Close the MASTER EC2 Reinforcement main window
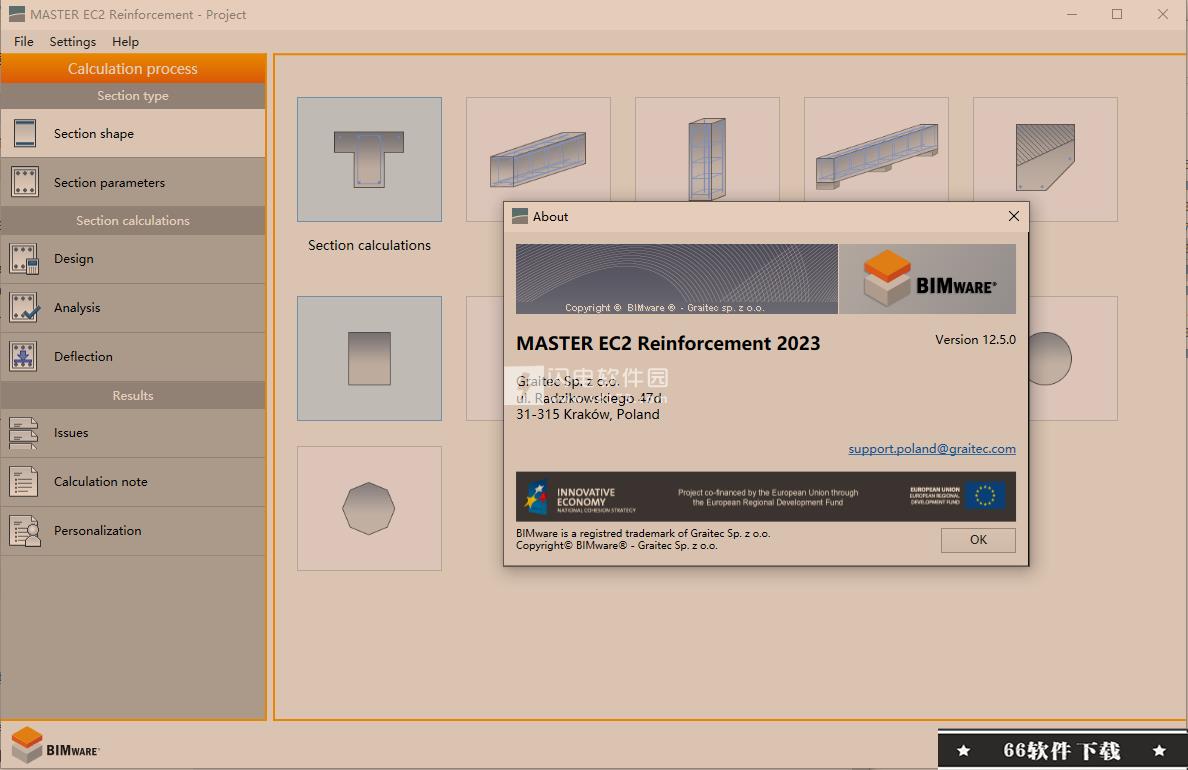This screenshot has width=1188, height=770. coord(1163,14)
